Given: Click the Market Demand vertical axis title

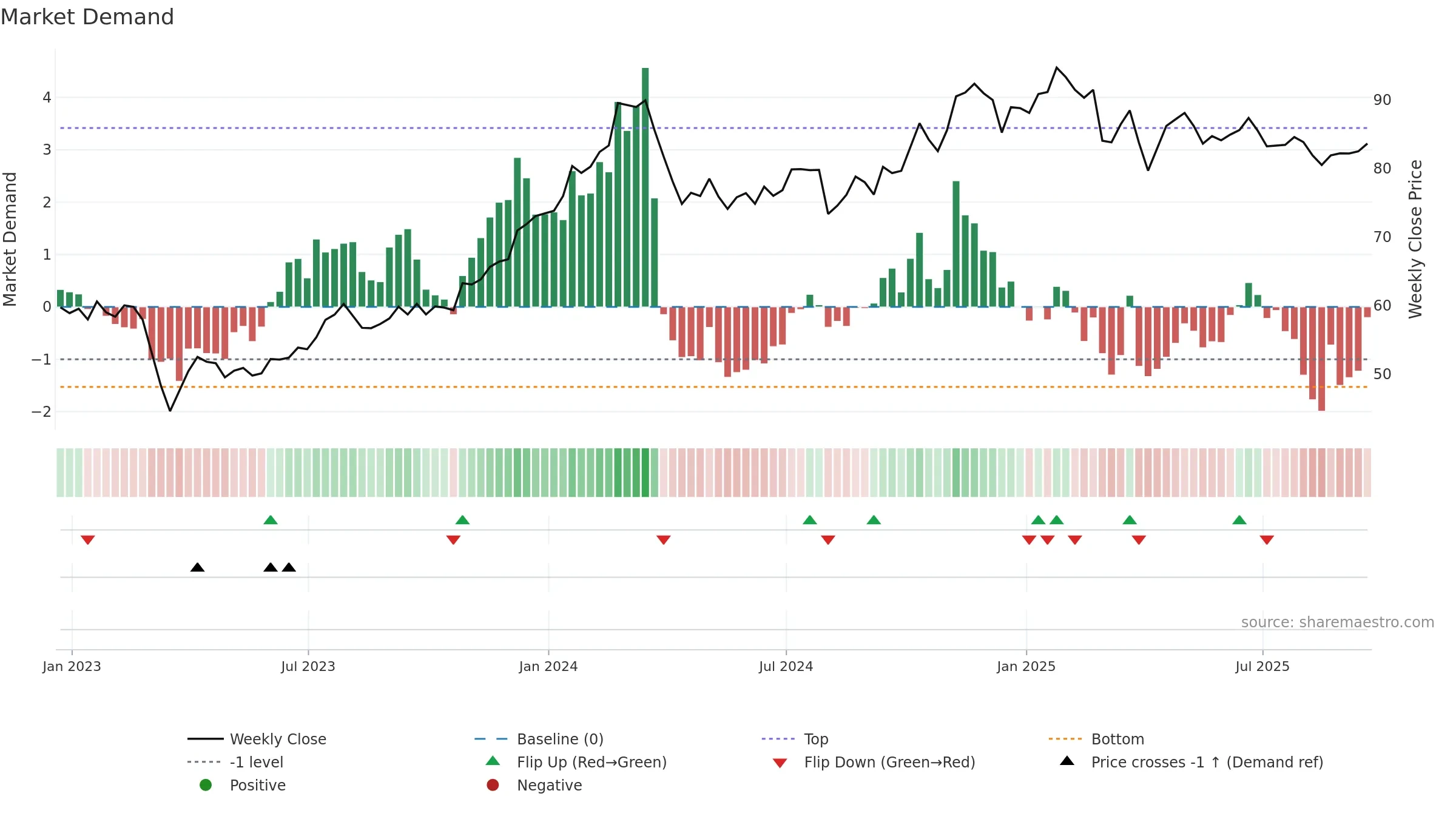Looking at the screenshot, I should (10, 239).
